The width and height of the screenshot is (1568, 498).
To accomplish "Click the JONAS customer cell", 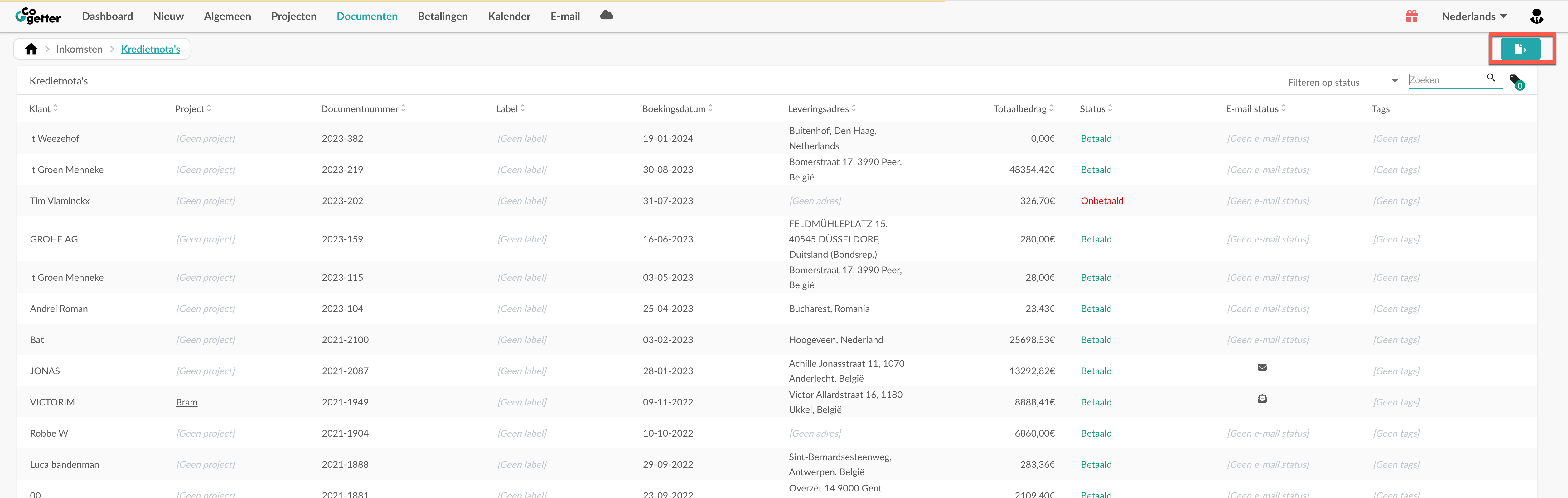I will point(44,371).
